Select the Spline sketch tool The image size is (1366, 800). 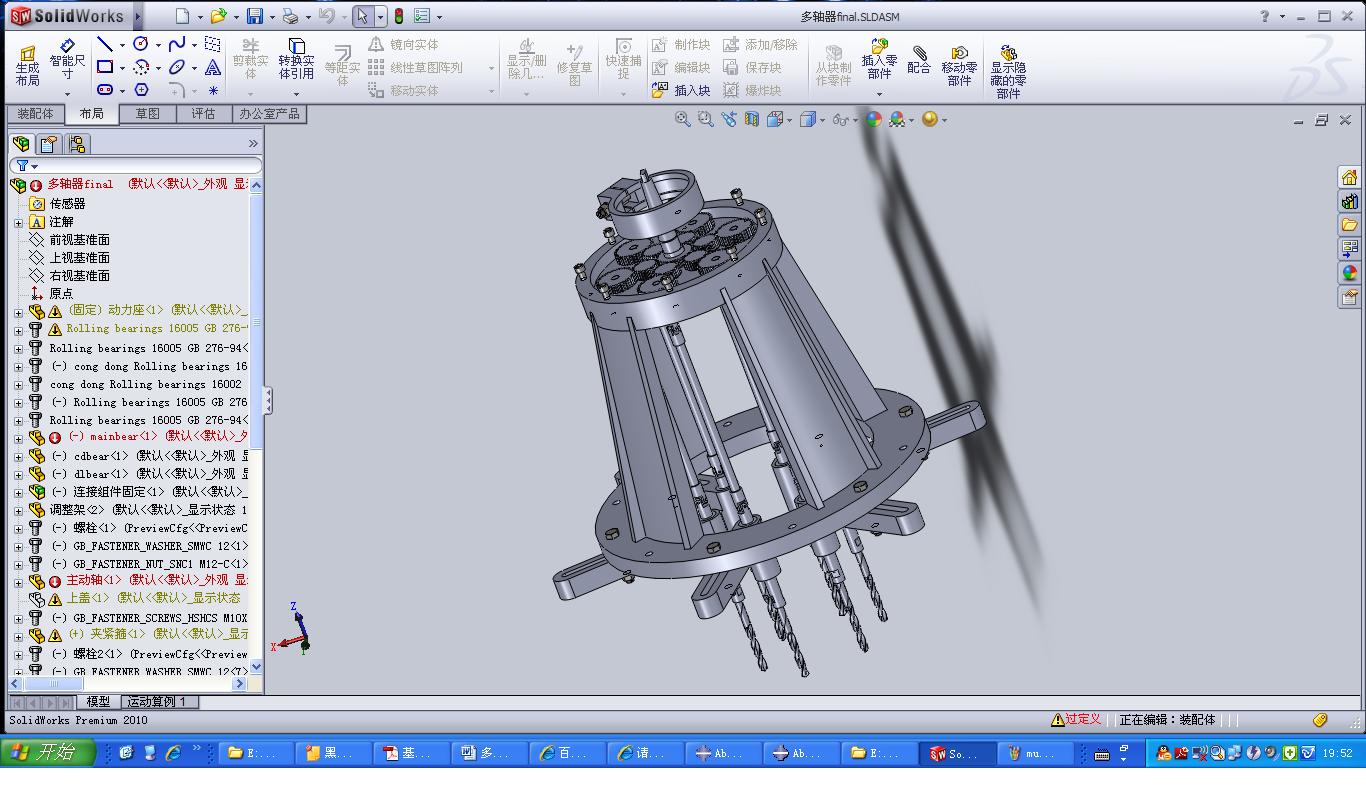pos(176,44)
